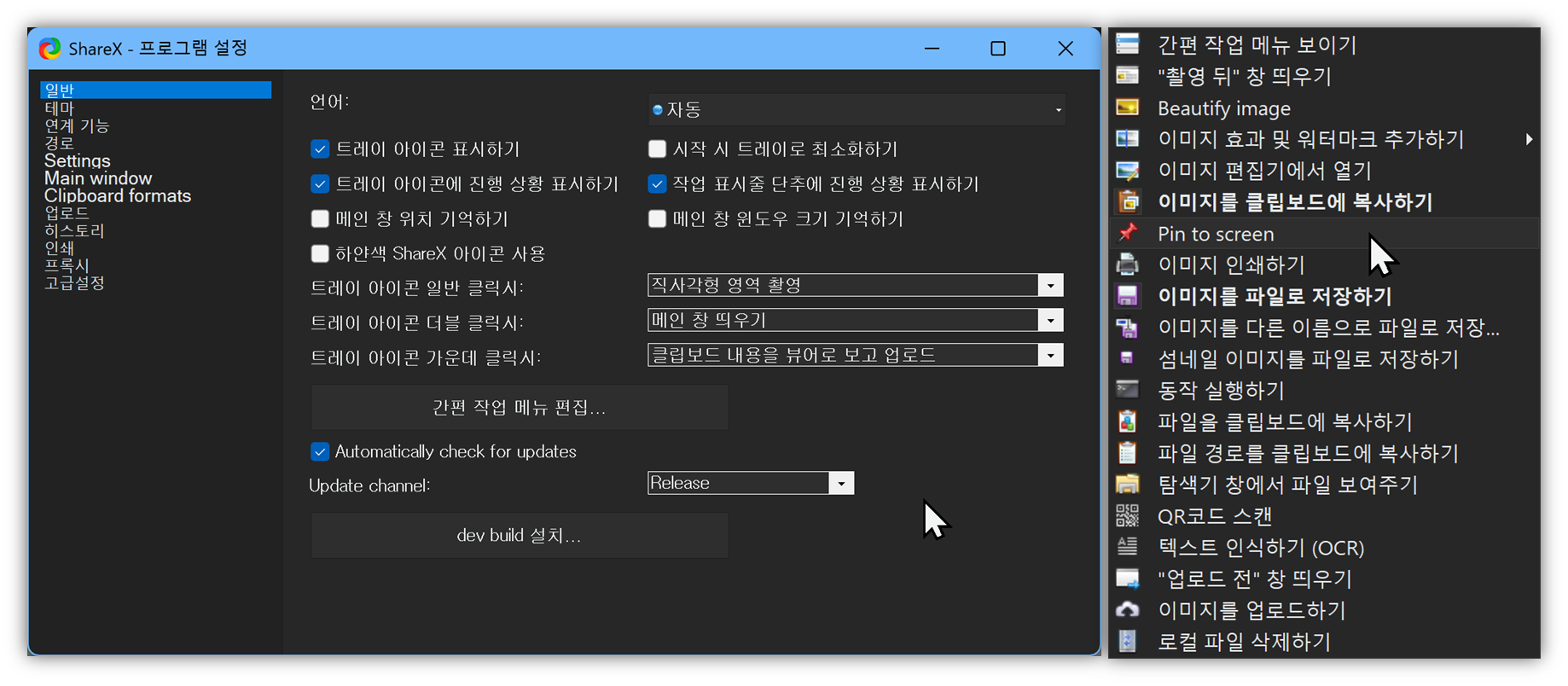Select 인쇄 in the settings sidebar
This screenshot has height=686, width=1568.
tap(59, 247)
